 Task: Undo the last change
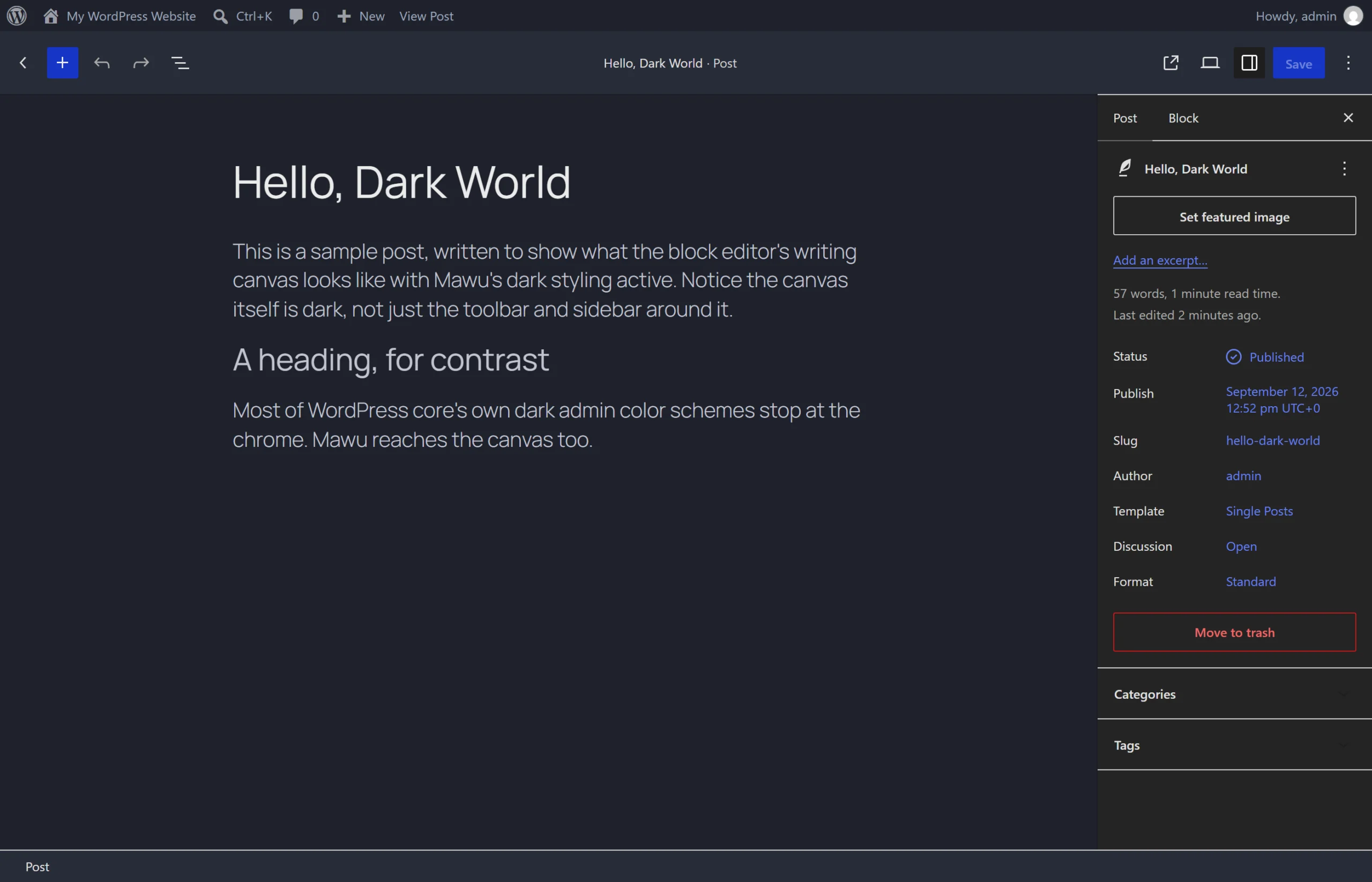pos(102,63)
